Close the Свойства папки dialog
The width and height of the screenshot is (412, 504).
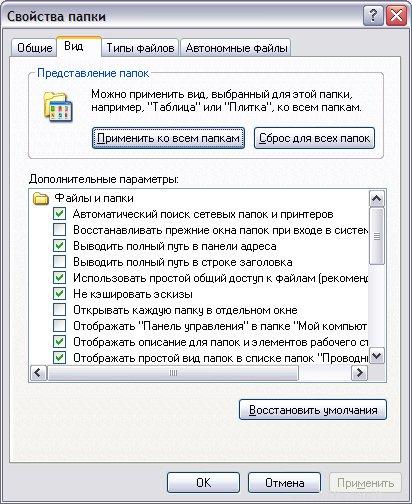396,16
